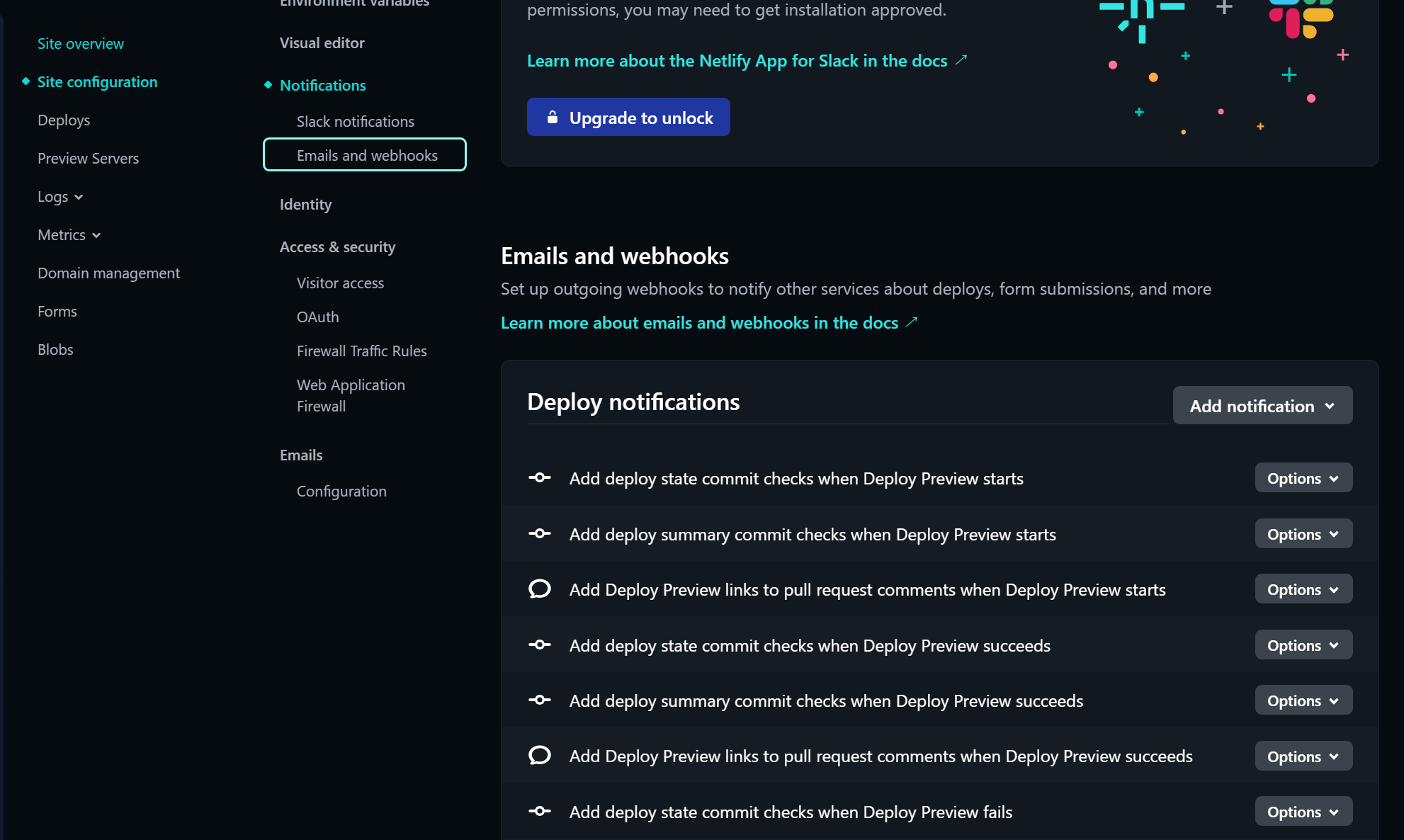Open Access & security section
The width and height of the screenshot is (1404, 840).
point(338,246)
